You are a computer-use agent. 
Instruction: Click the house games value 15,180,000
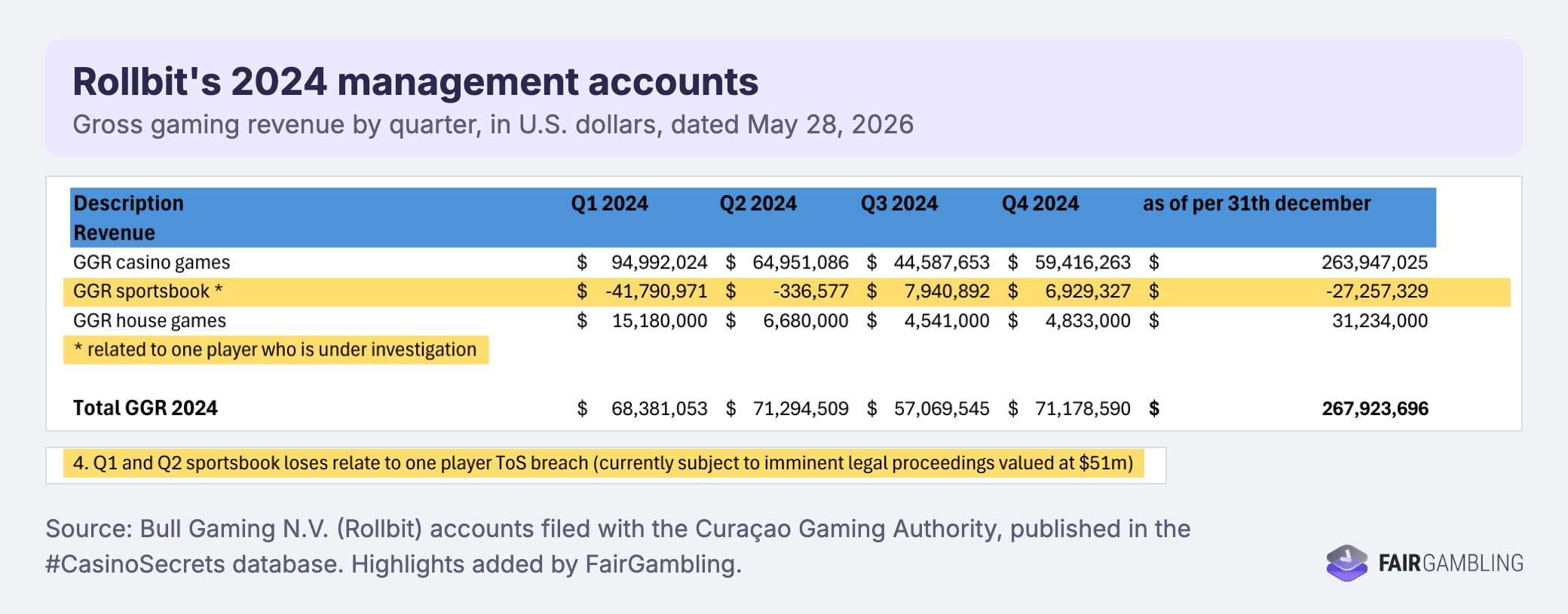[659, 320]
